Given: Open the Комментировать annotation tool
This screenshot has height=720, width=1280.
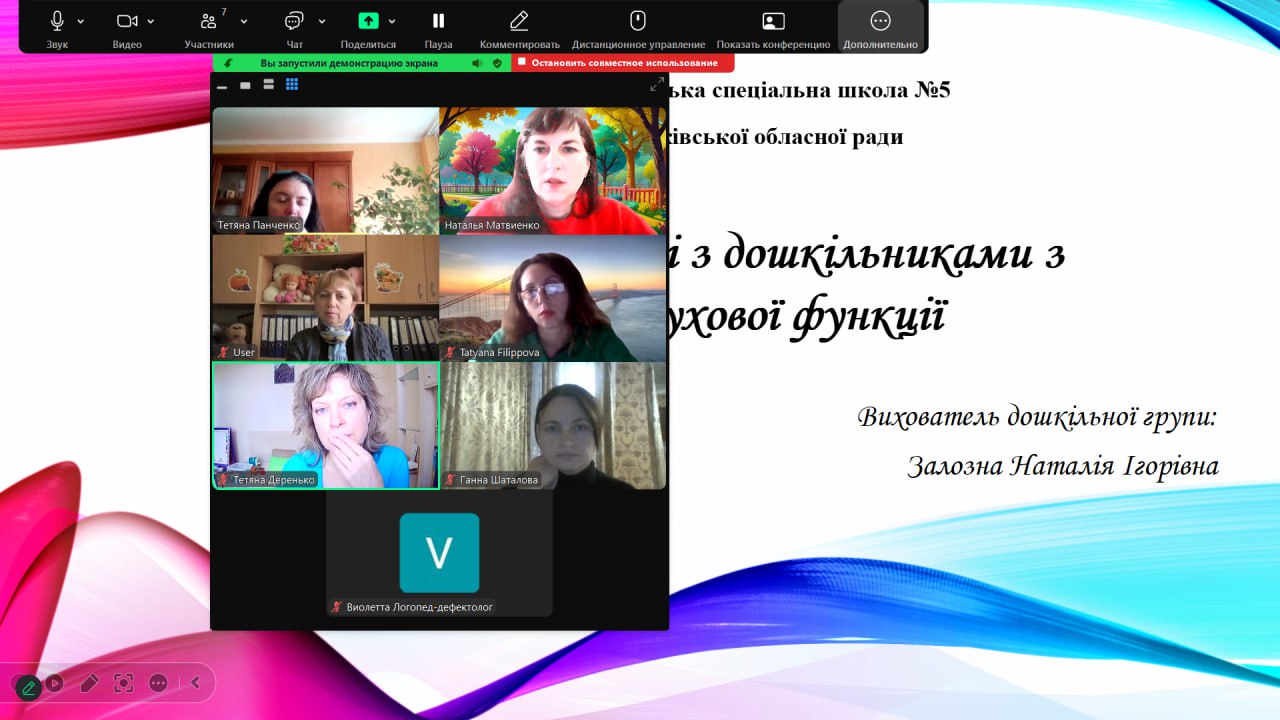Looking at the screenshot, I should click(x=519, y=21).
